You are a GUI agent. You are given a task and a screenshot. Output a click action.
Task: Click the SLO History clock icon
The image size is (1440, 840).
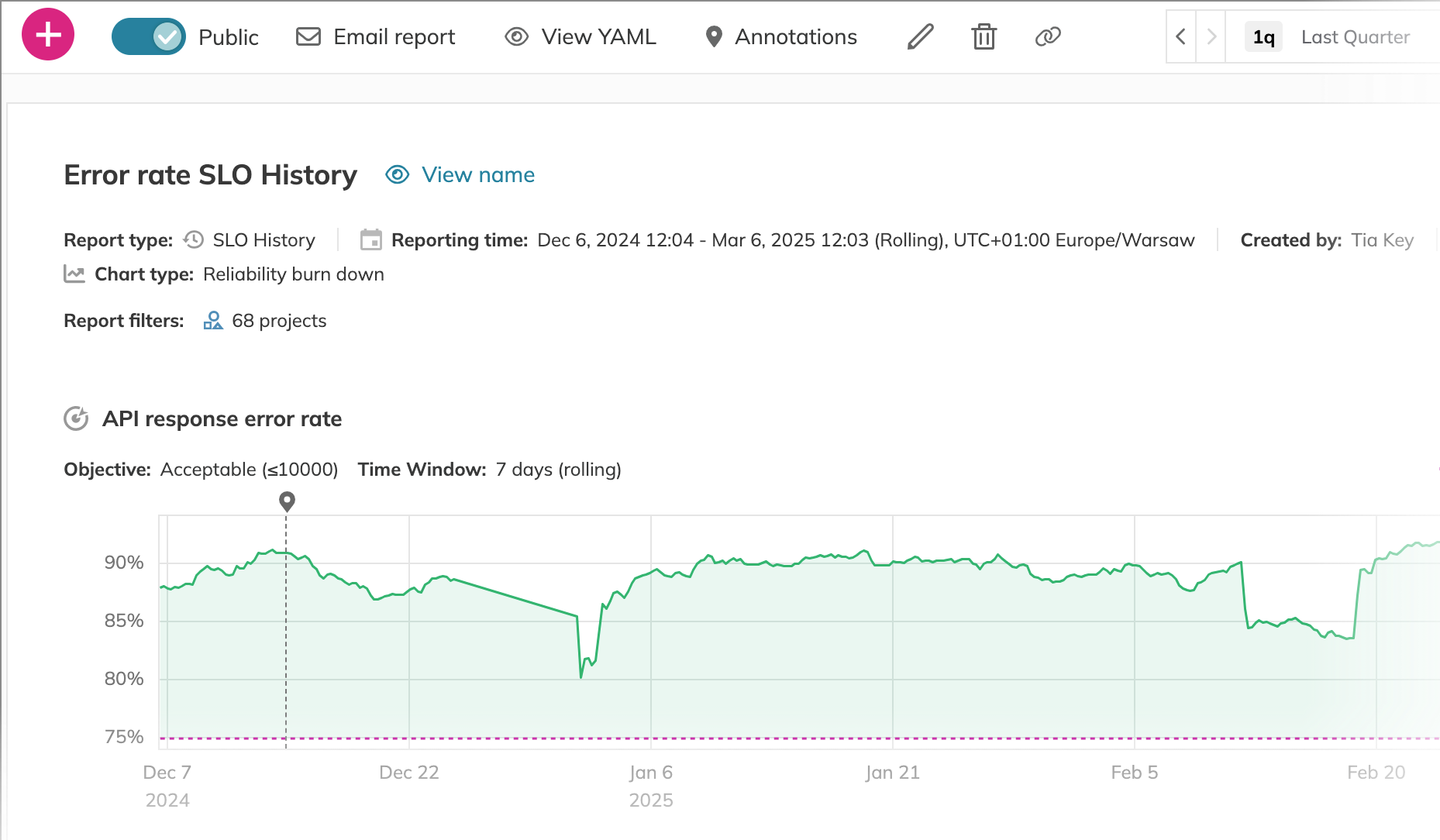click(194, 239)
